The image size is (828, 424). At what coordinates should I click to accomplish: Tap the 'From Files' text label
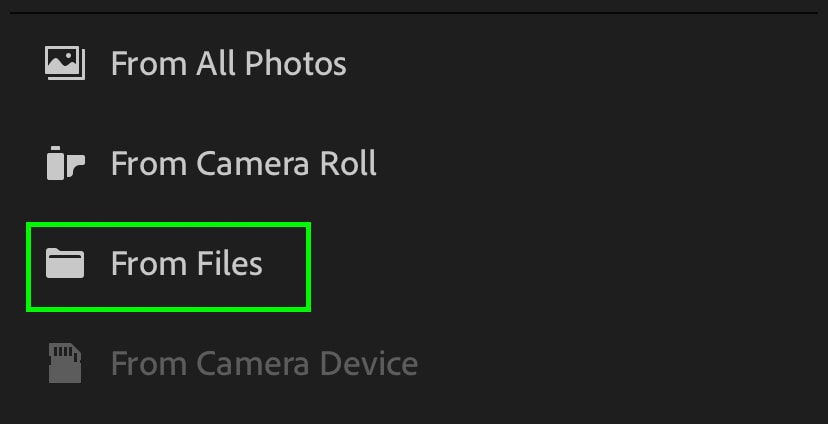(186, 264)
